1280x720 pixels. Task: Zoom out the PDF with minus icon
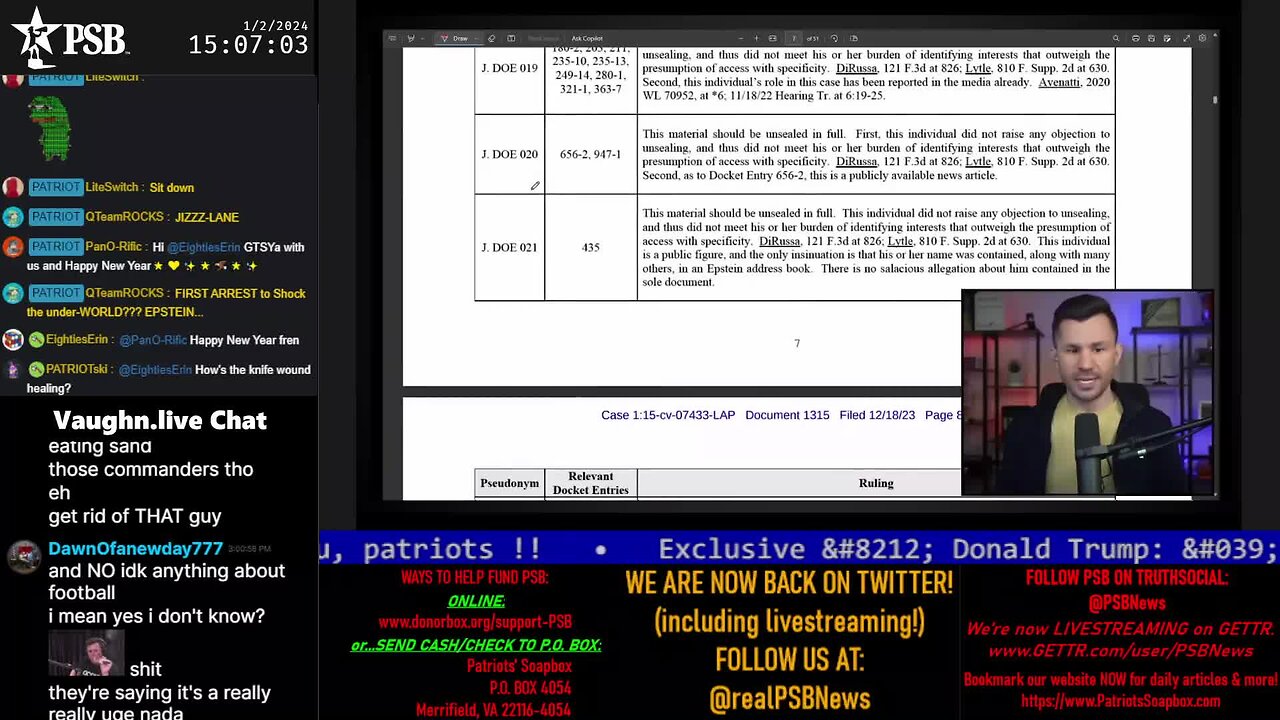pyautogui.click(x=741, y=38)
